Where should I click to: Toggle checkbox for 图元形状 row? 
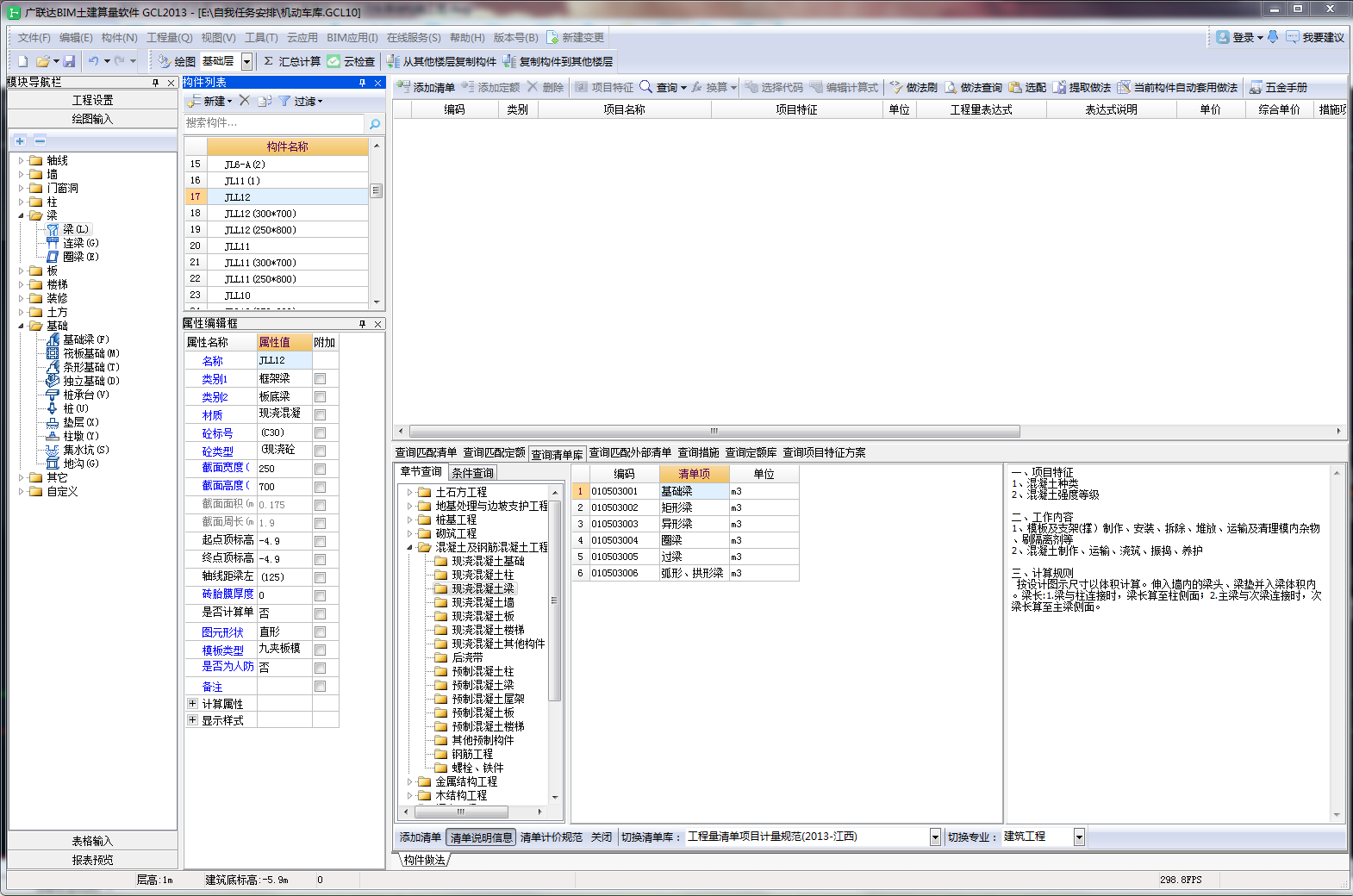[x=321, y=632]
